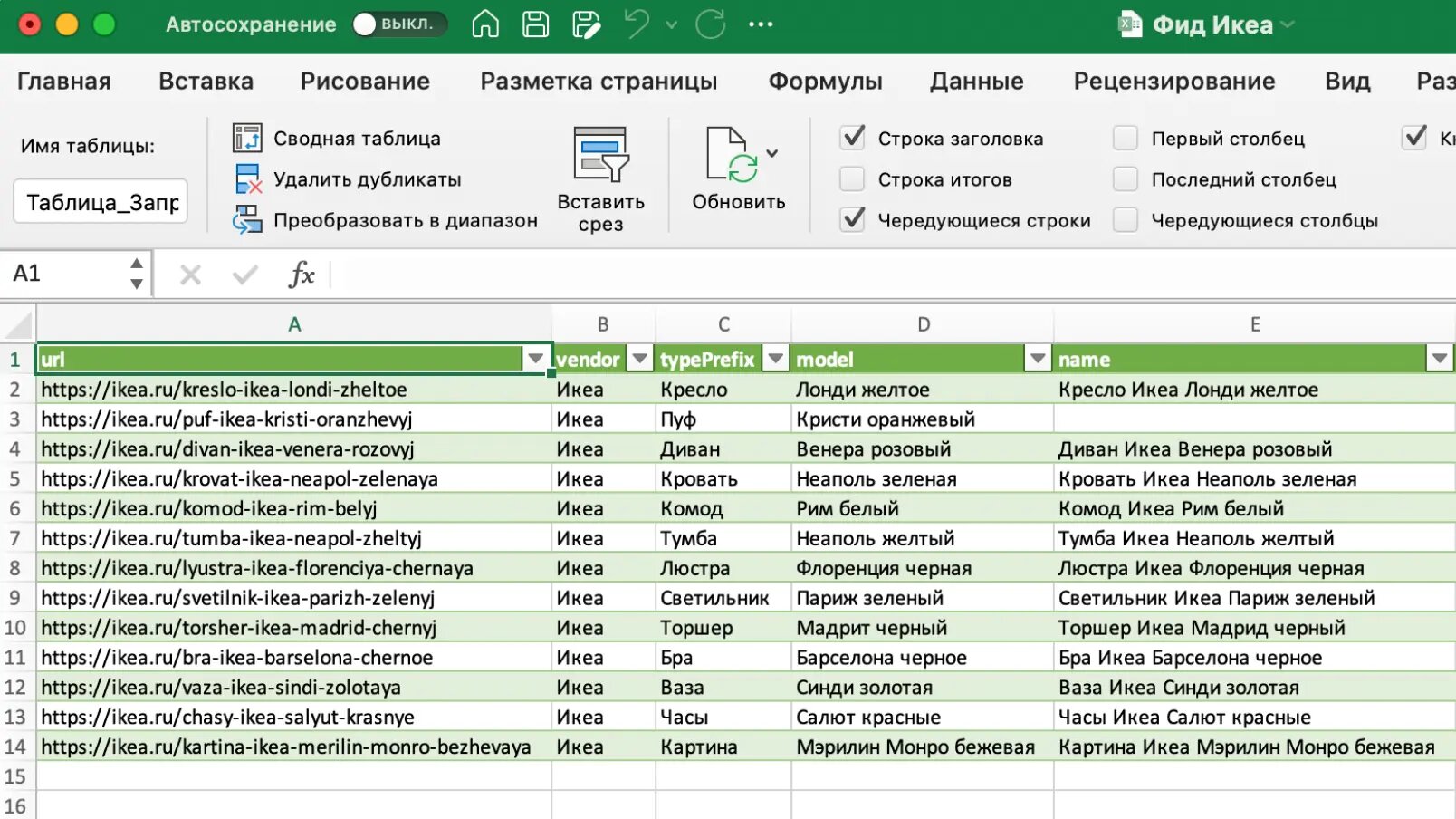
Task: Expand the Фид Икеа title dropdown chevron
Action: point(1288,24)
